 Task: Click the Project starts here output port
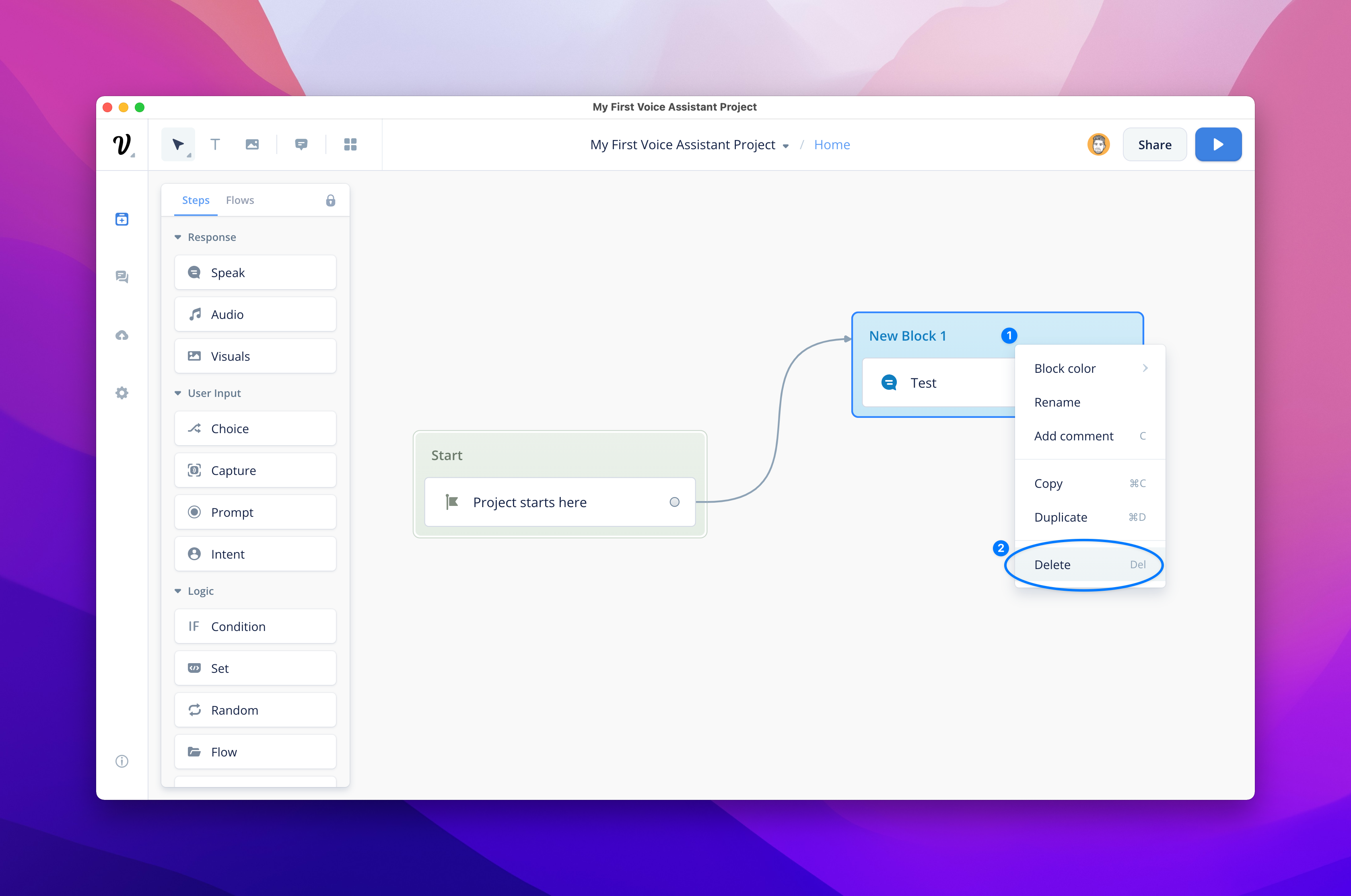[674, 502]
